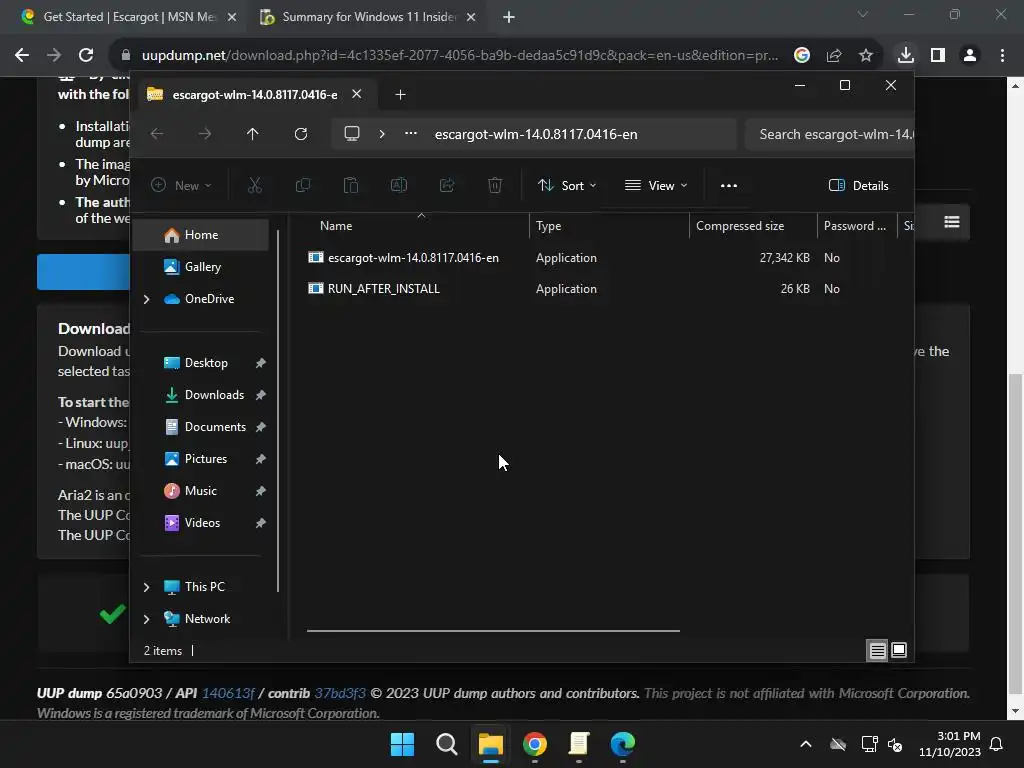Select the RUN_AFTER_INSTALL file
Viewport: 1024px width, 768px height.
383,289
